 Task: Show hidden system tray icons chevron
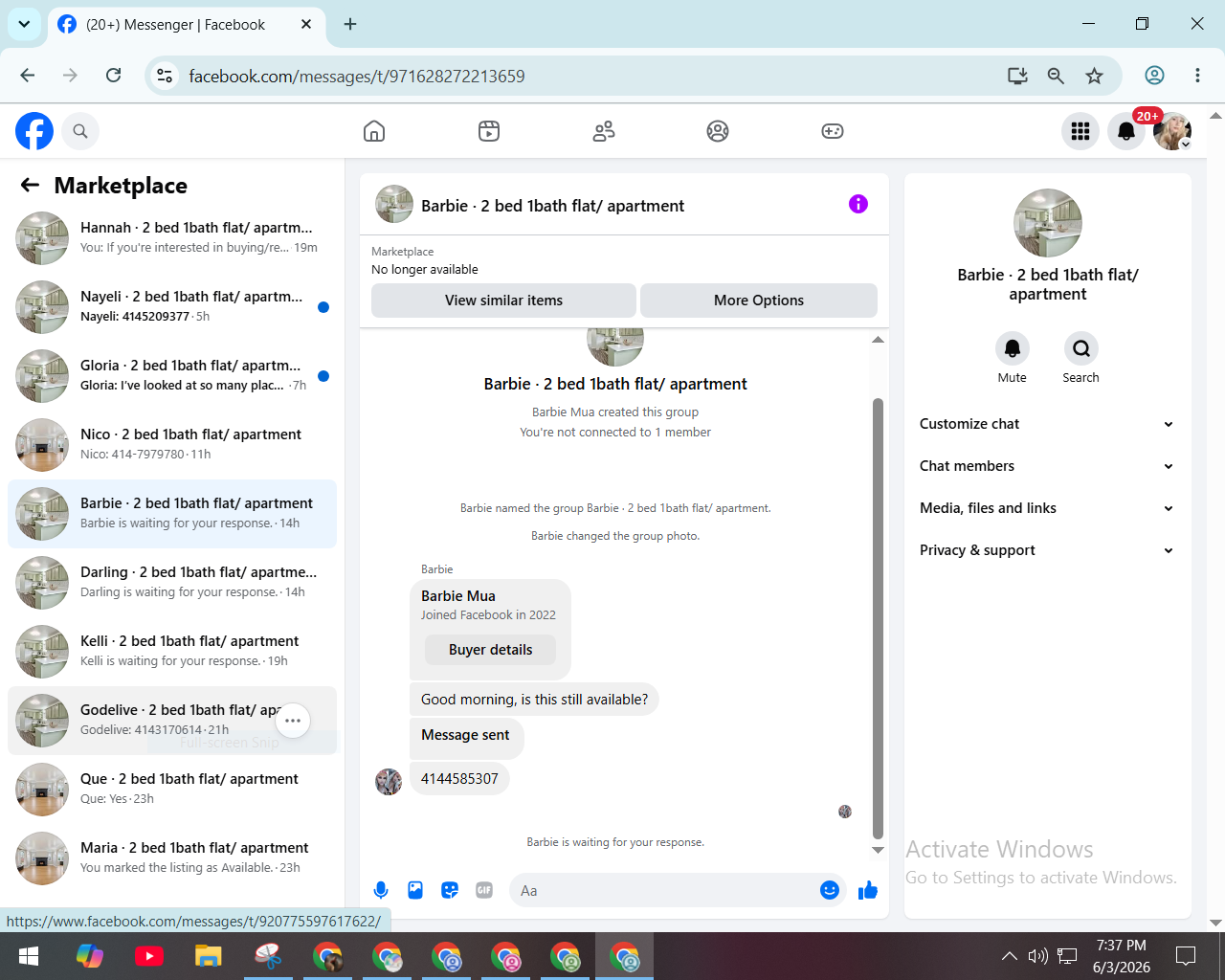[x=1009, y=955]
